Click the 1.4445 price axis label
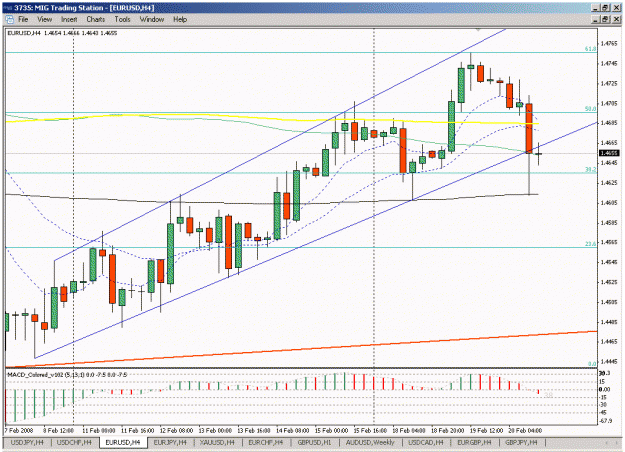 tap(610, 362)
